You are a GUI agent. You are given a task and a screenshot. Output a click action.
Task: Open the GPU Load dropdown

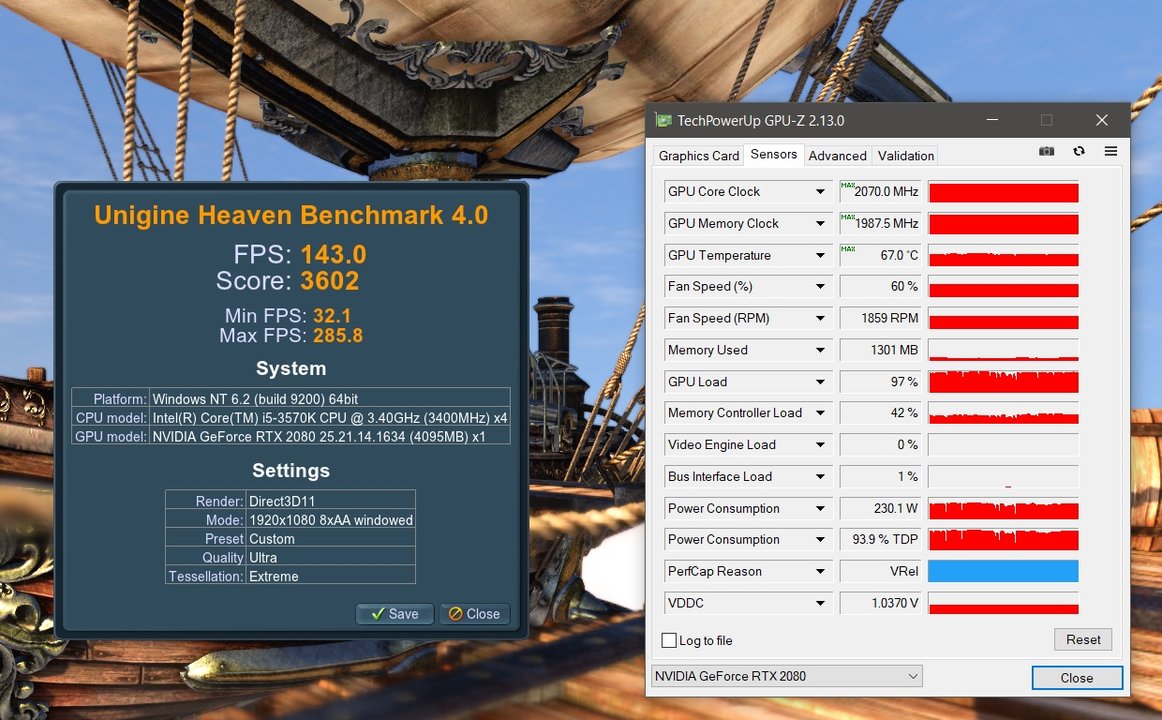pos(820,382)
